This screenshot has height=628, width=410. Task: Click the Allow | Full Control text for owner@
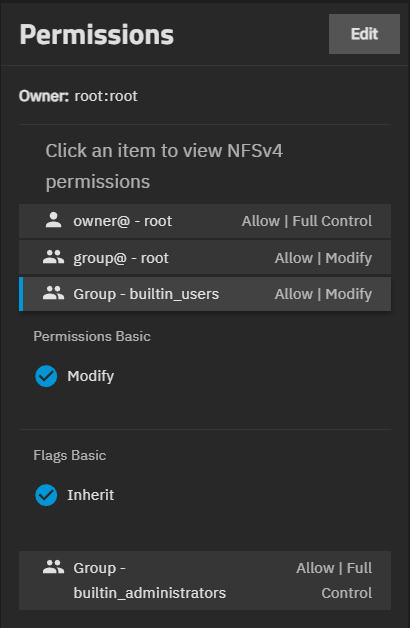307,221
